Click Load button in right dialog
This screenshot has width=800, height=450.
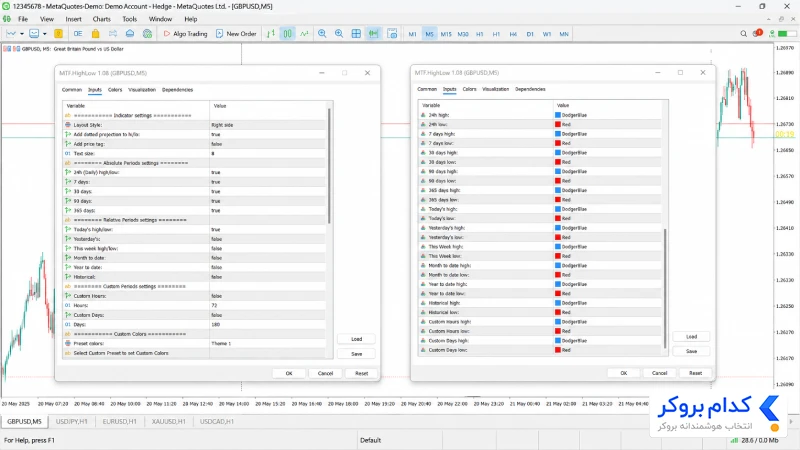click(691, 337)
